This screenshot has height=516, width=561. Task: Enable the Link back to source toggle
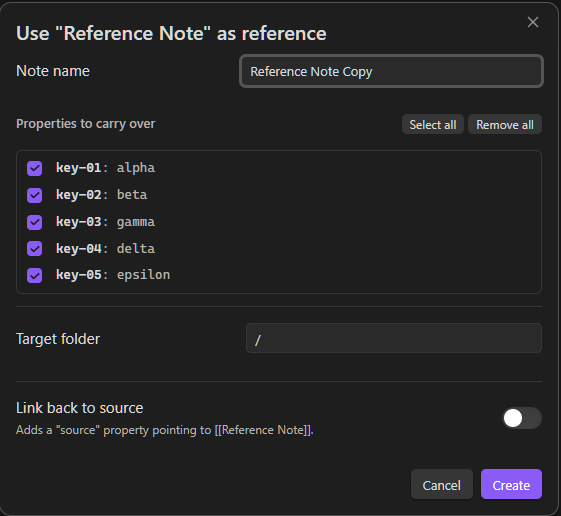point(522,418)
